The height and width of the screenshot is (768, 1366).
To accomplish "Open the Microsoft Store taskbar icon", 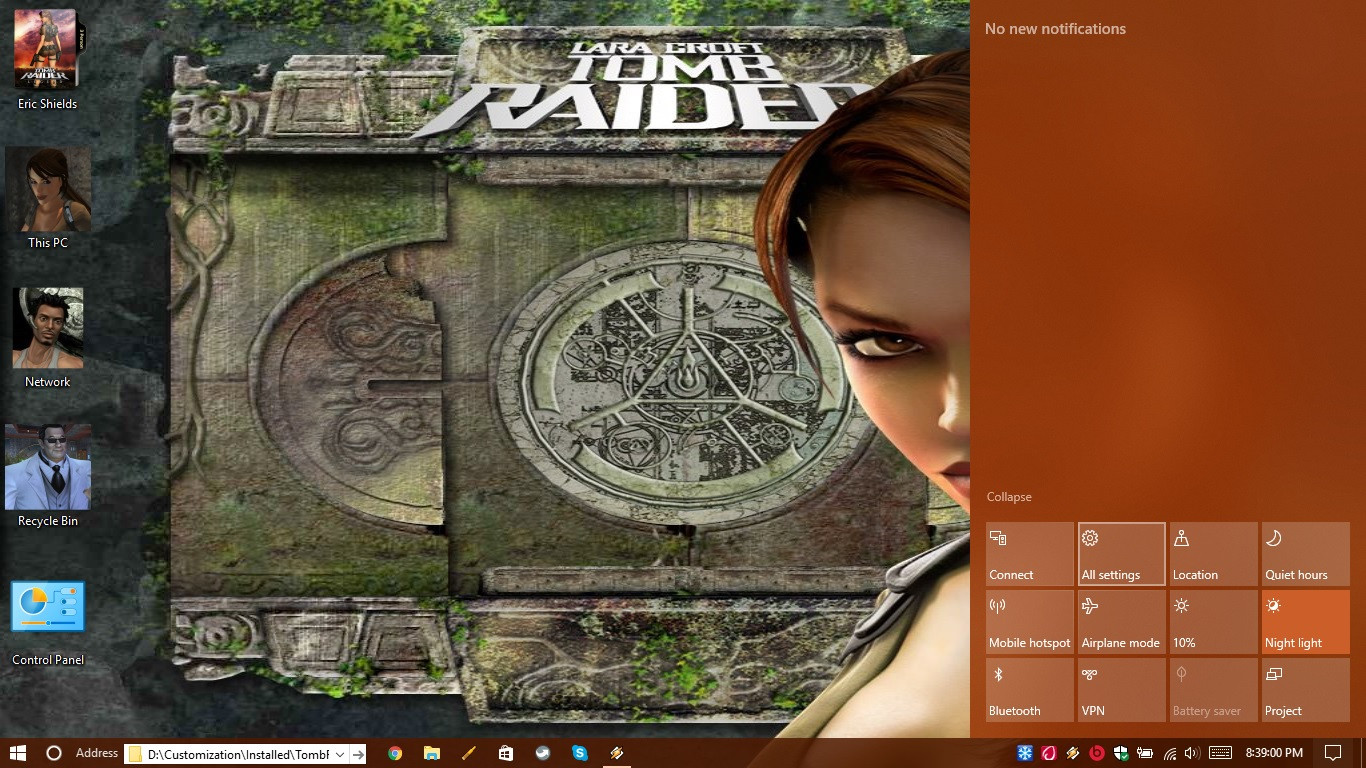I will 506,753.
